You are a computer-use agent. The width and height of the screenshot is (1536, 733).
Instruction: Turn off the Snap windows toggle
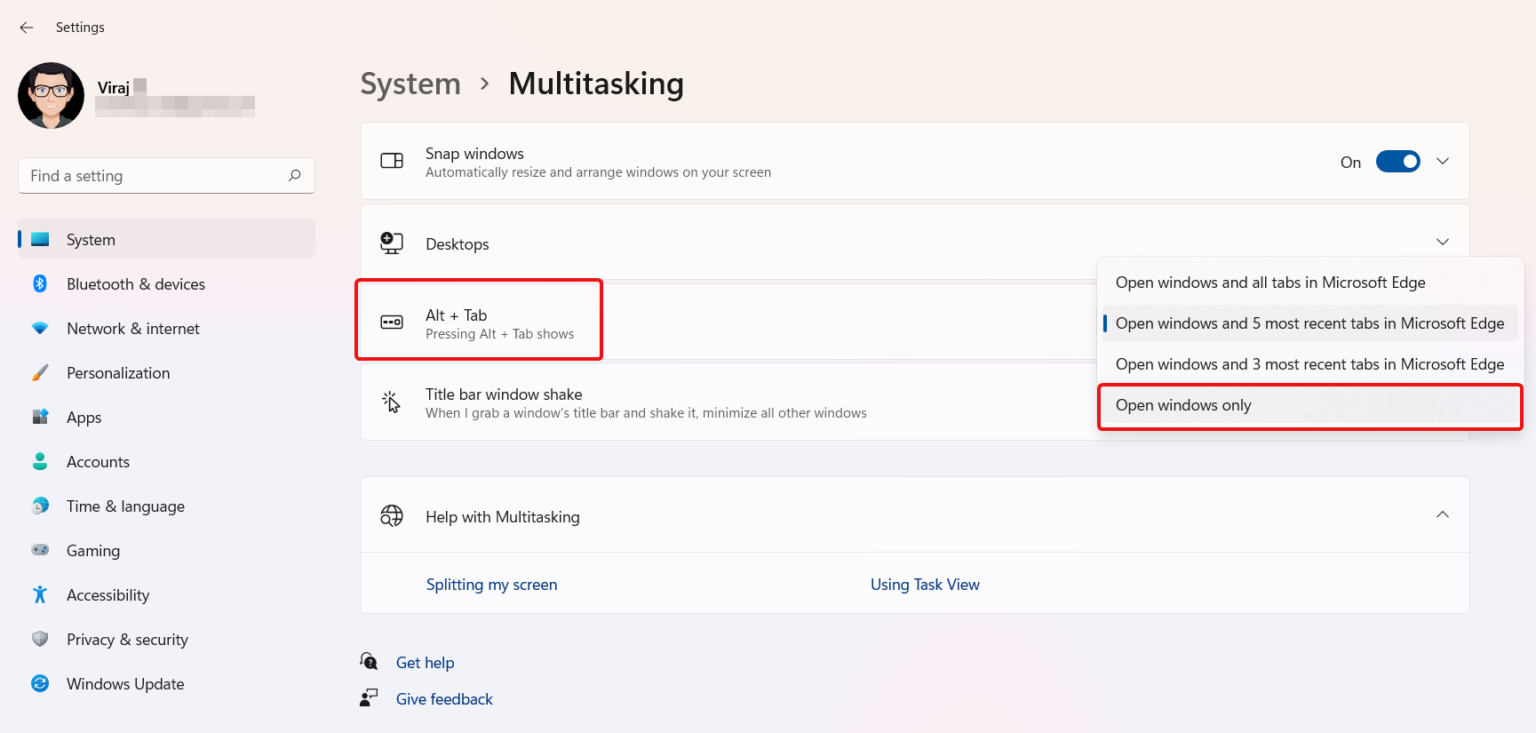pyautogui.click(x=1397, y=162)
